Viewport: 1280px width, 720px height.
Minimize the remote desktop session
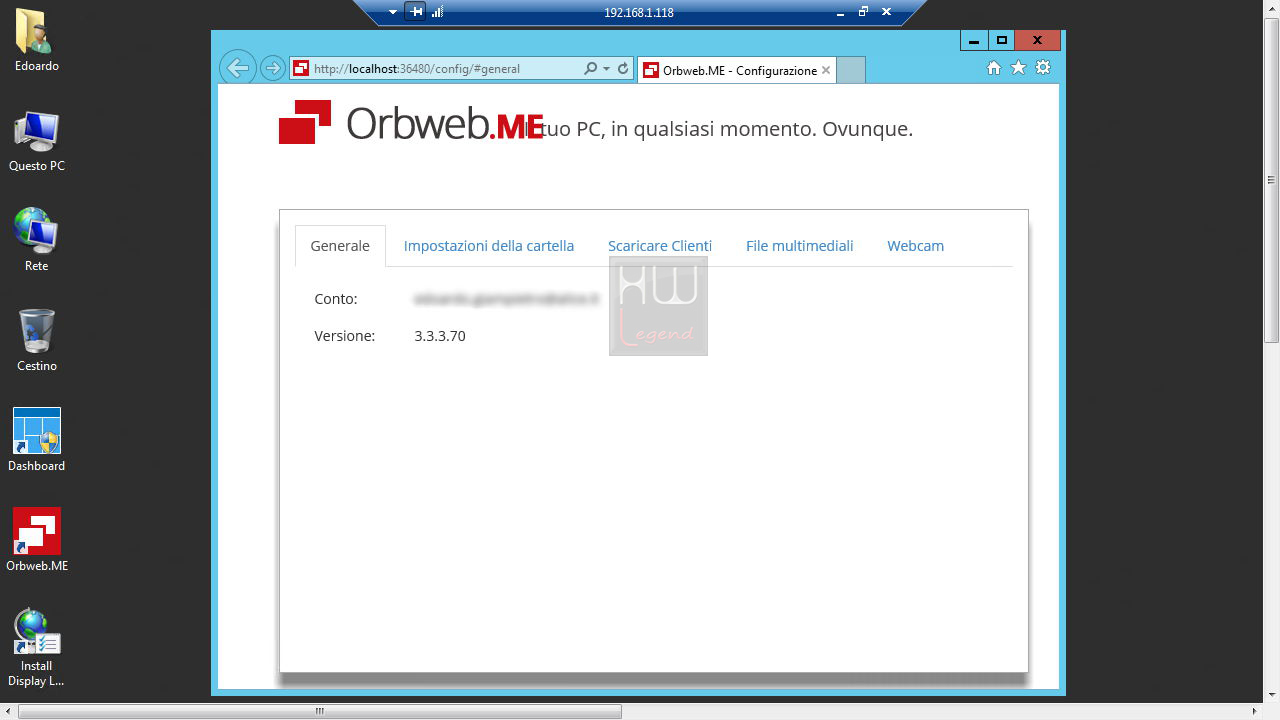[x=841, y=12]
